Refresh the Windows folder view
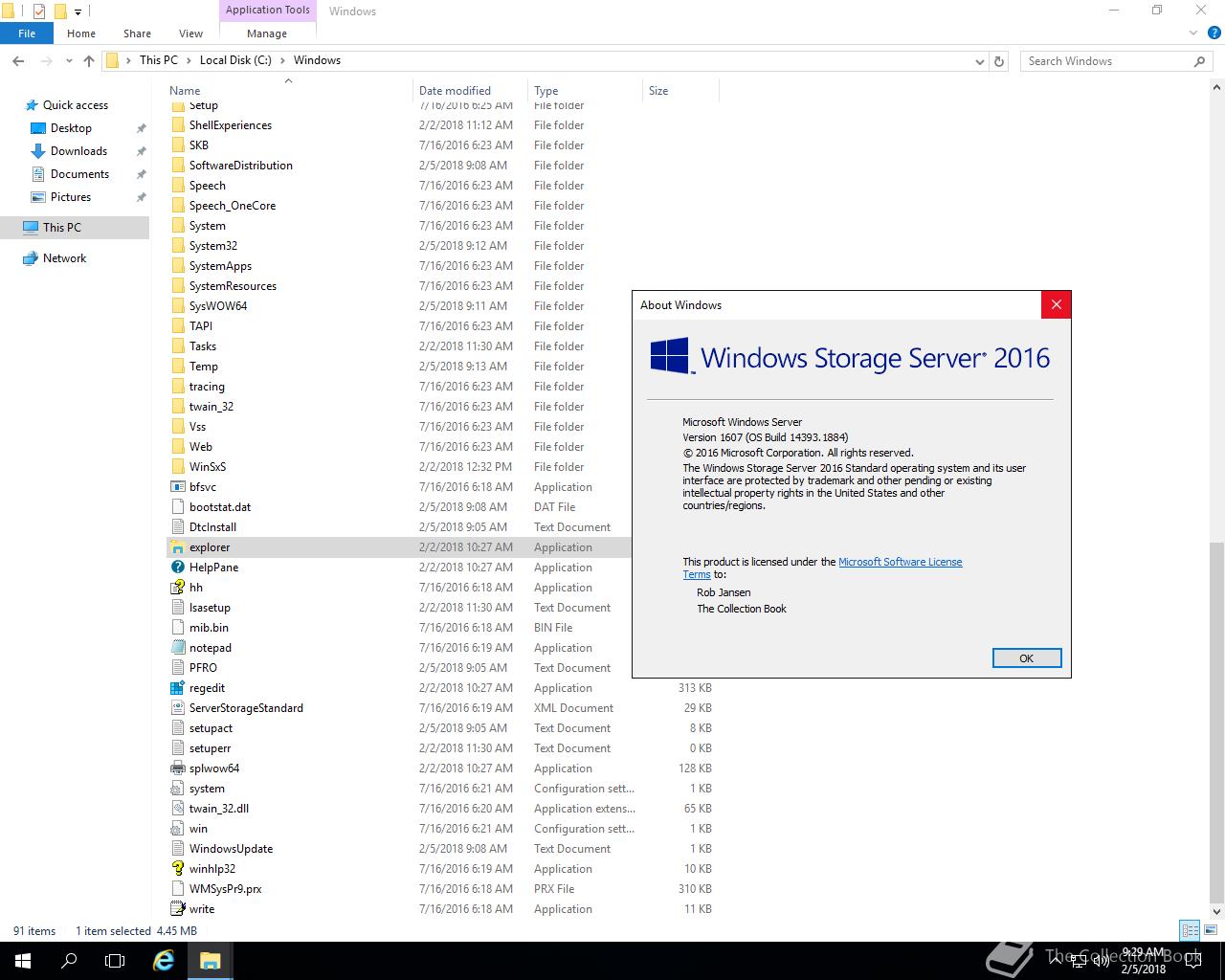The height and width of the screenshot is (980, 1225). 999,60
